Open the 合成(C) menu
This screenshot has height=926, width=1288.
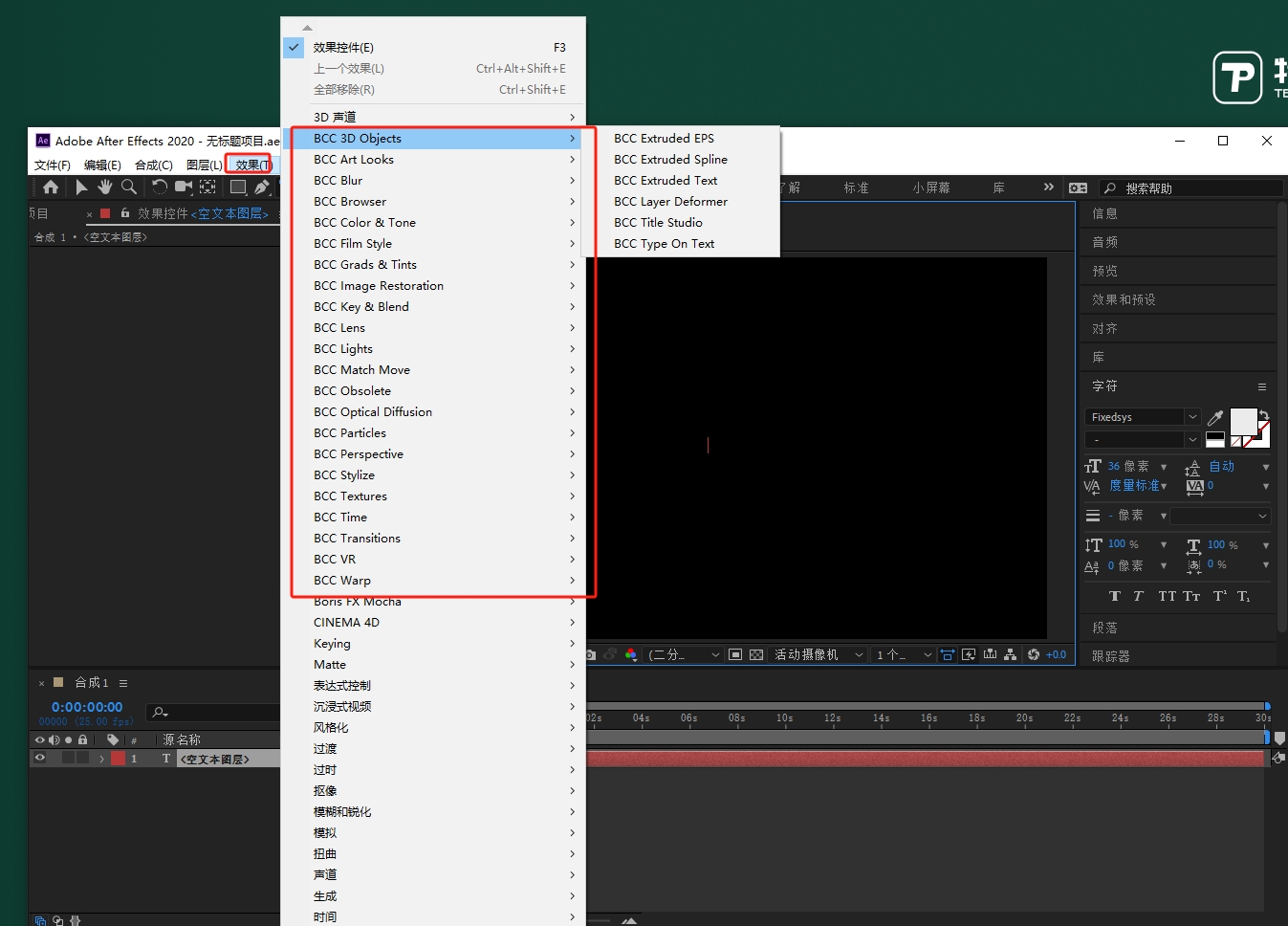pos(154,165)
